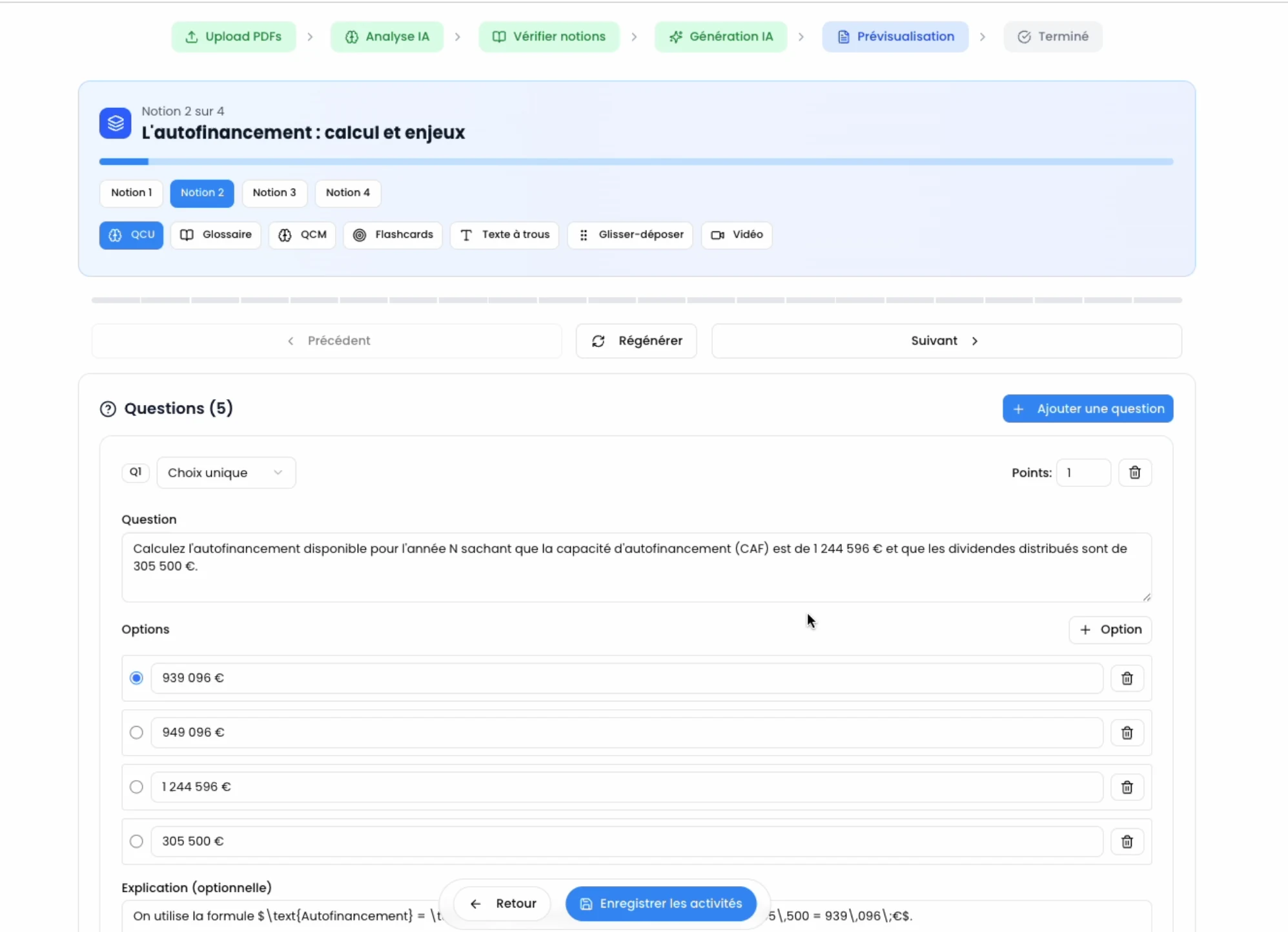Click the Questions help circle icon
1288x932 pixels.
coord(108,409)
